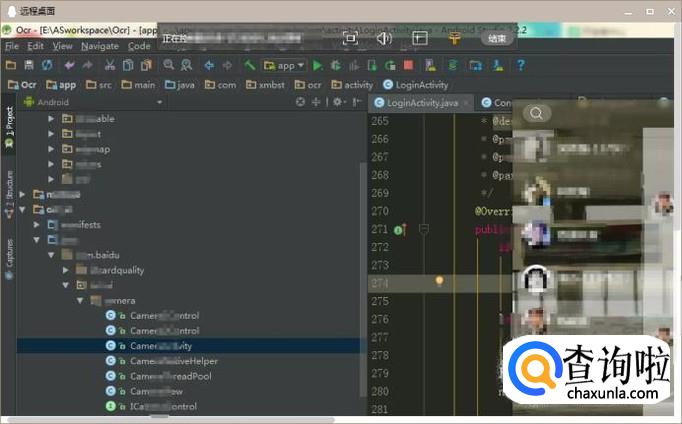Click the Help question mark icon

pyautogui.click(x=520, y=65)
